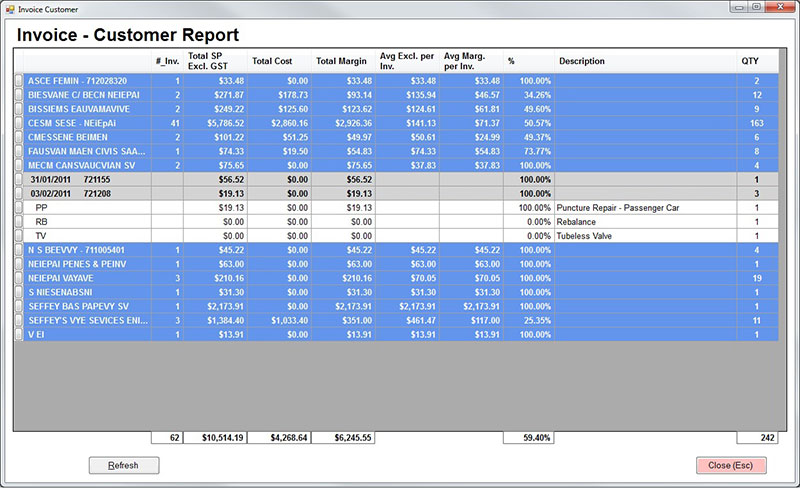This screenshot has width=800, height=492.
Task: Click the 73.77% percentage cell
Action: 529,152
